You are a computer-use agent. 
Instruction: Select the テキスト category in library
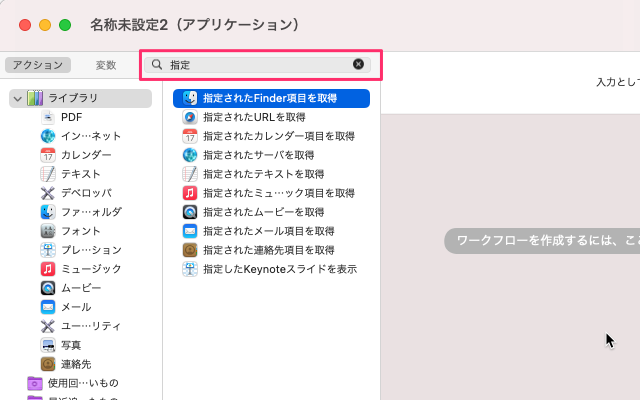click(80, 174)
